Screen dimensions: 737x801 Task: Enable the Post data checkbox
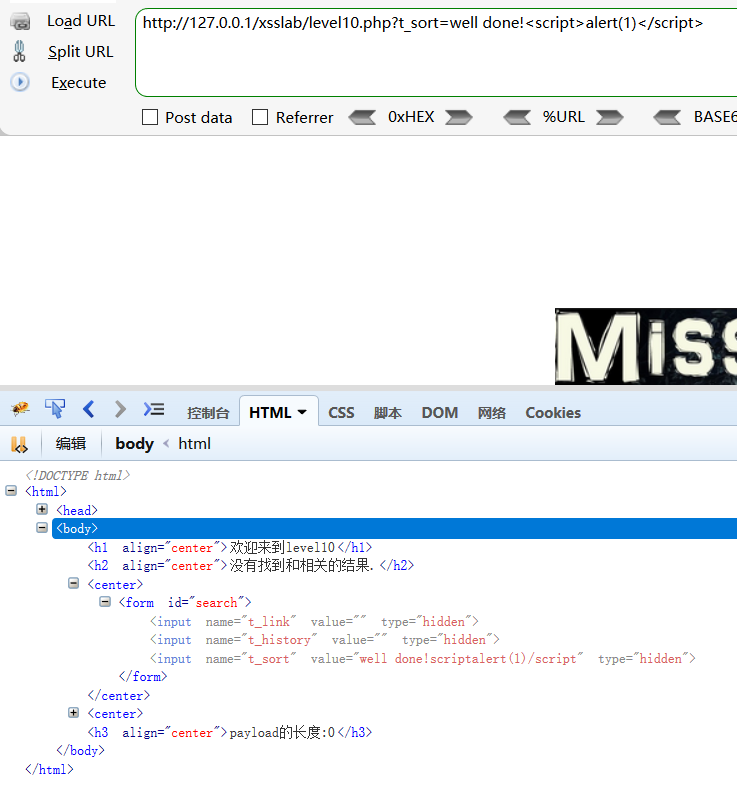tap(150, 117)
